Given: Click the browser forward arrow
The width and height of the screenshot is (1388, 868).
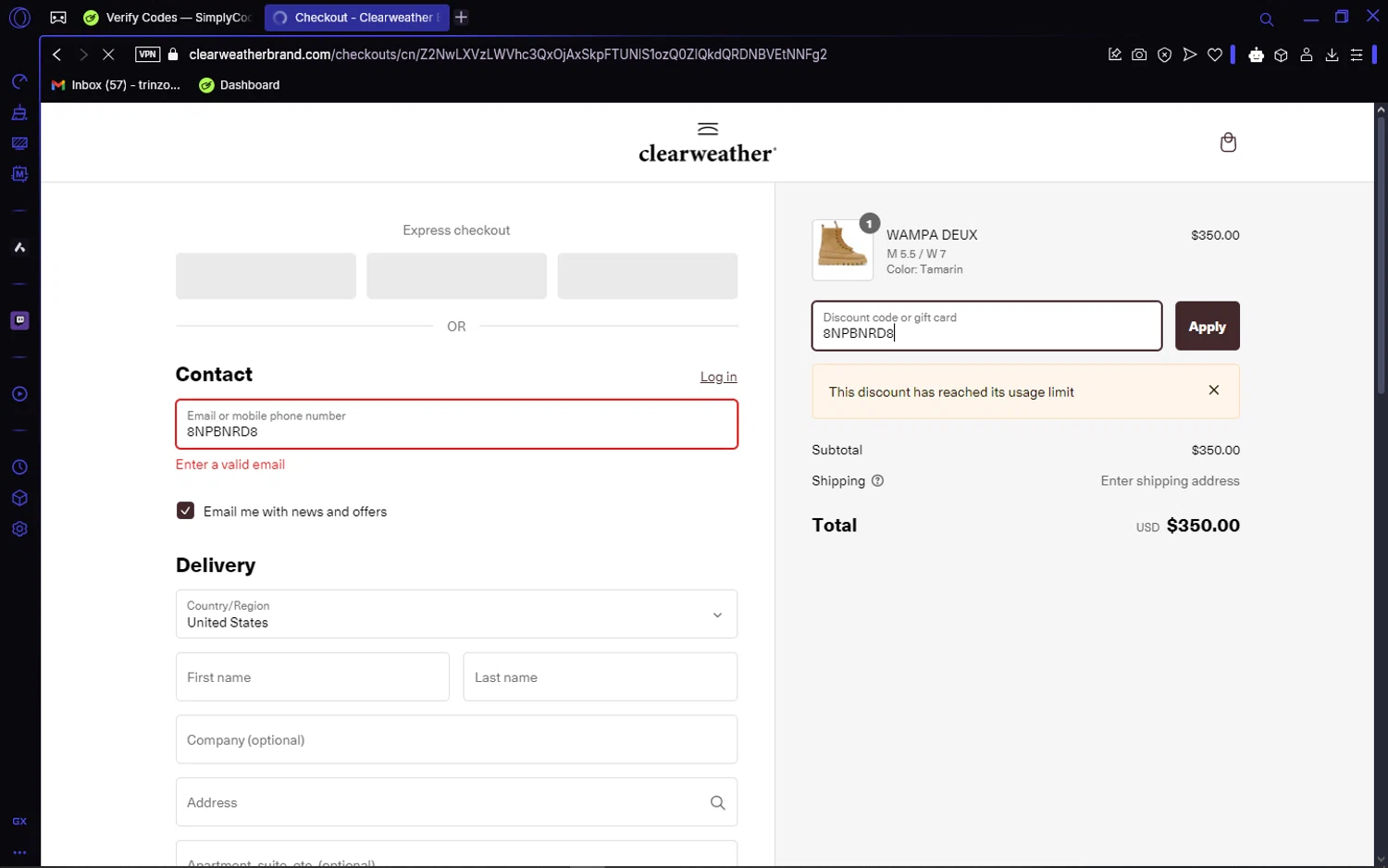Looking at the screenshot, I should 83,55.
